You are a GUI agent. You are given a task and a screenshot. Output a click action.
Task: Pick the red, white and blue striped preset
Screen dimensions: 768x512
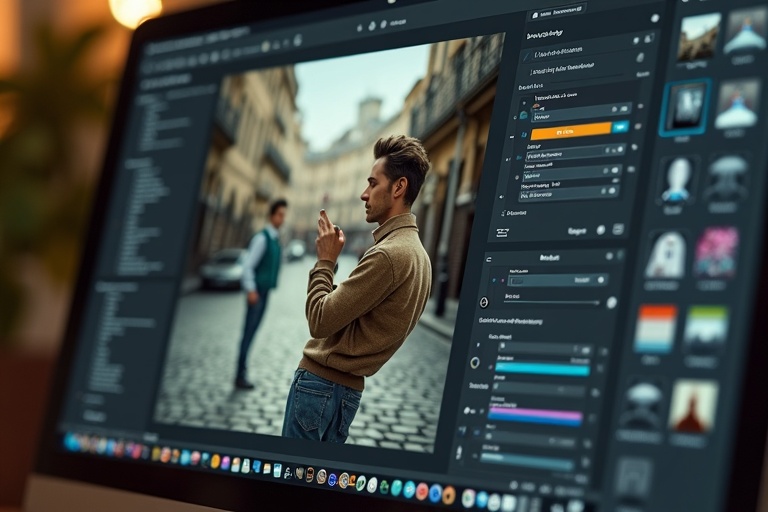pos(655,328)
